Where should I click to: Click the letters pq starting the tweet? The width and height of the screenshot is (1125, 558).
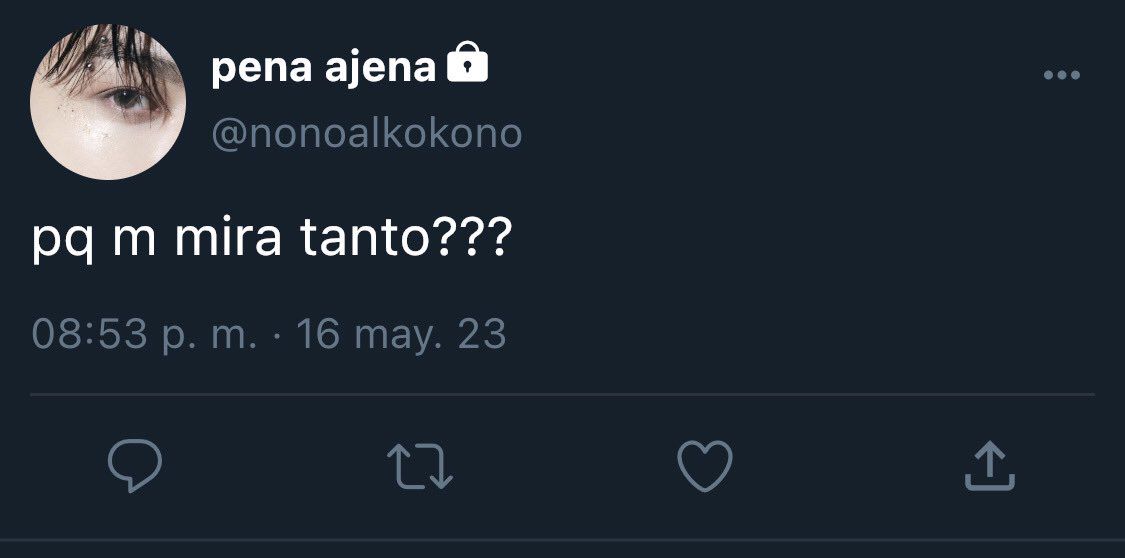(62, 244)
